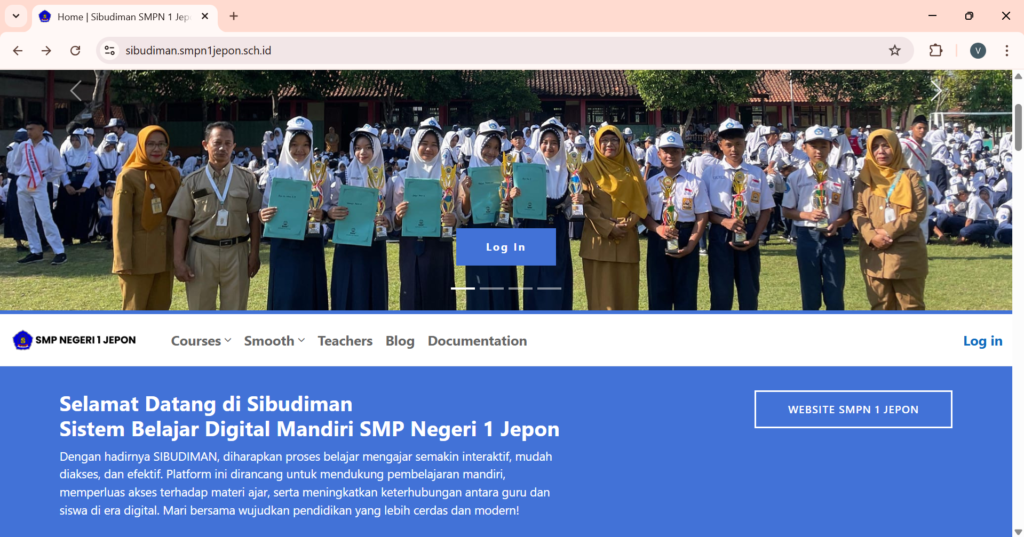Click the browser back arrow icon

[x=18, y=50]
